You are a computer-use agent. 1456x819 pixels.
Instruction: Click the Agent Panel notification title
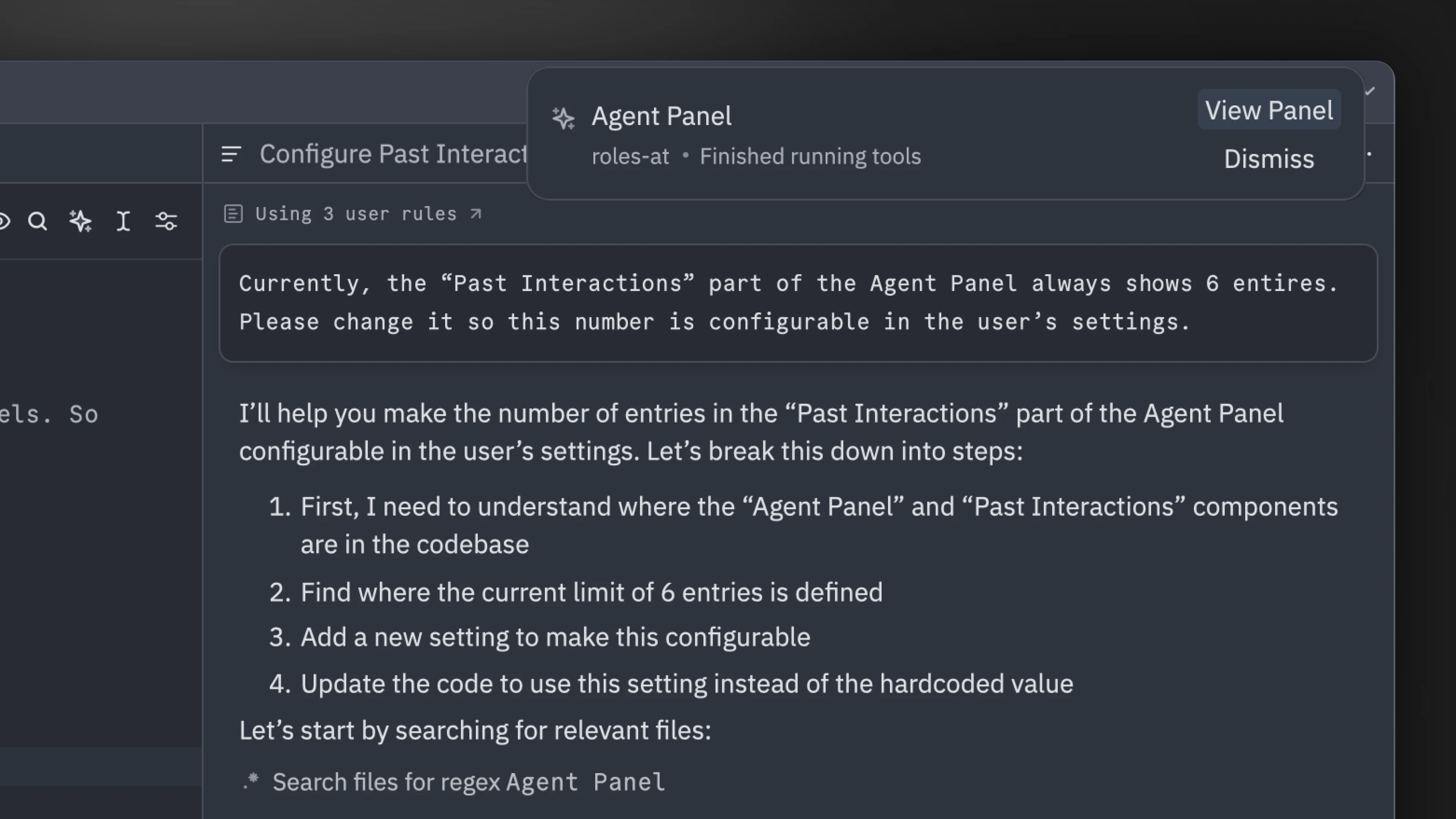(x=661, y=116)
